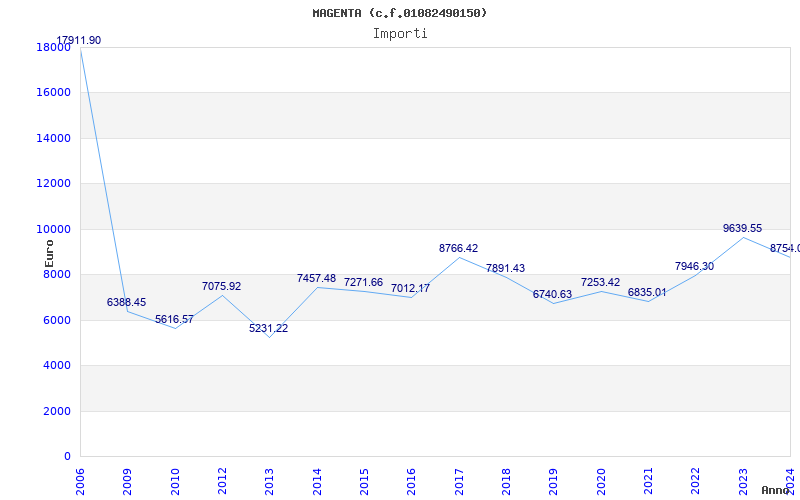The image size is (800, 500).
Task: Click the 0 y-axis tick label
Action: (67, 456)
